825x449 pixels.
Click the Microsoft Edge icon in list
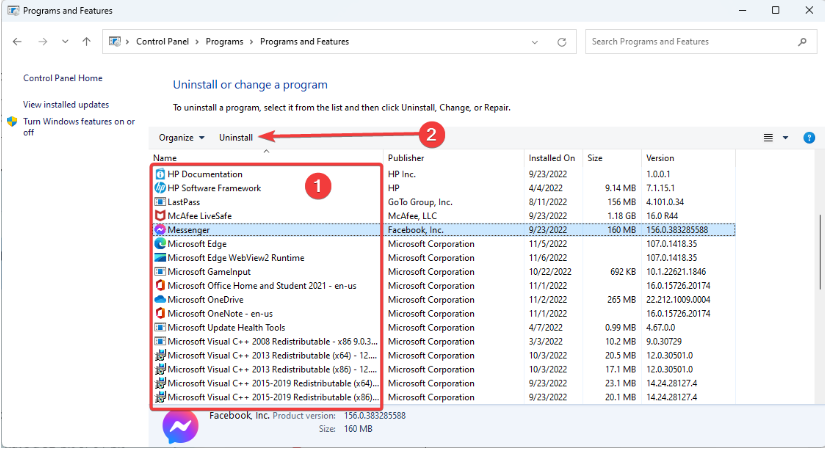pyautogui.click(x=160, y=243)
